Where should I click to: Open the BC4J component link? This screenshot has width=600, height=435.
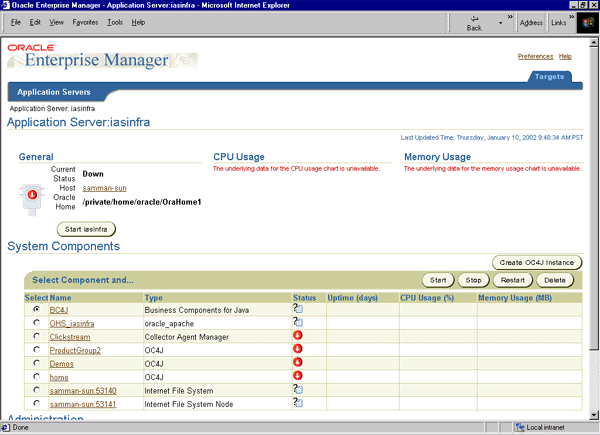click(59, 310)
